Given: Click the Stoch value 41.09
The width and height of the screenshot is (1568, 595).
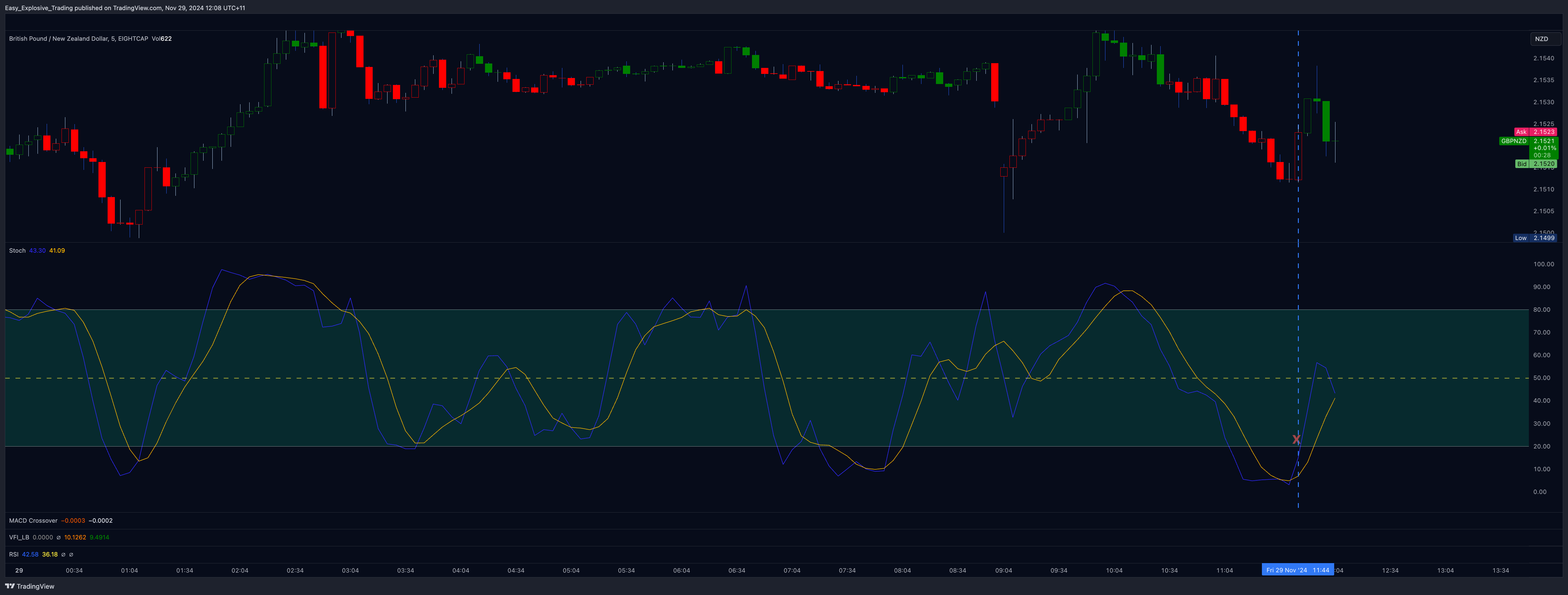Looking at the screenshot, I should 56,250.
